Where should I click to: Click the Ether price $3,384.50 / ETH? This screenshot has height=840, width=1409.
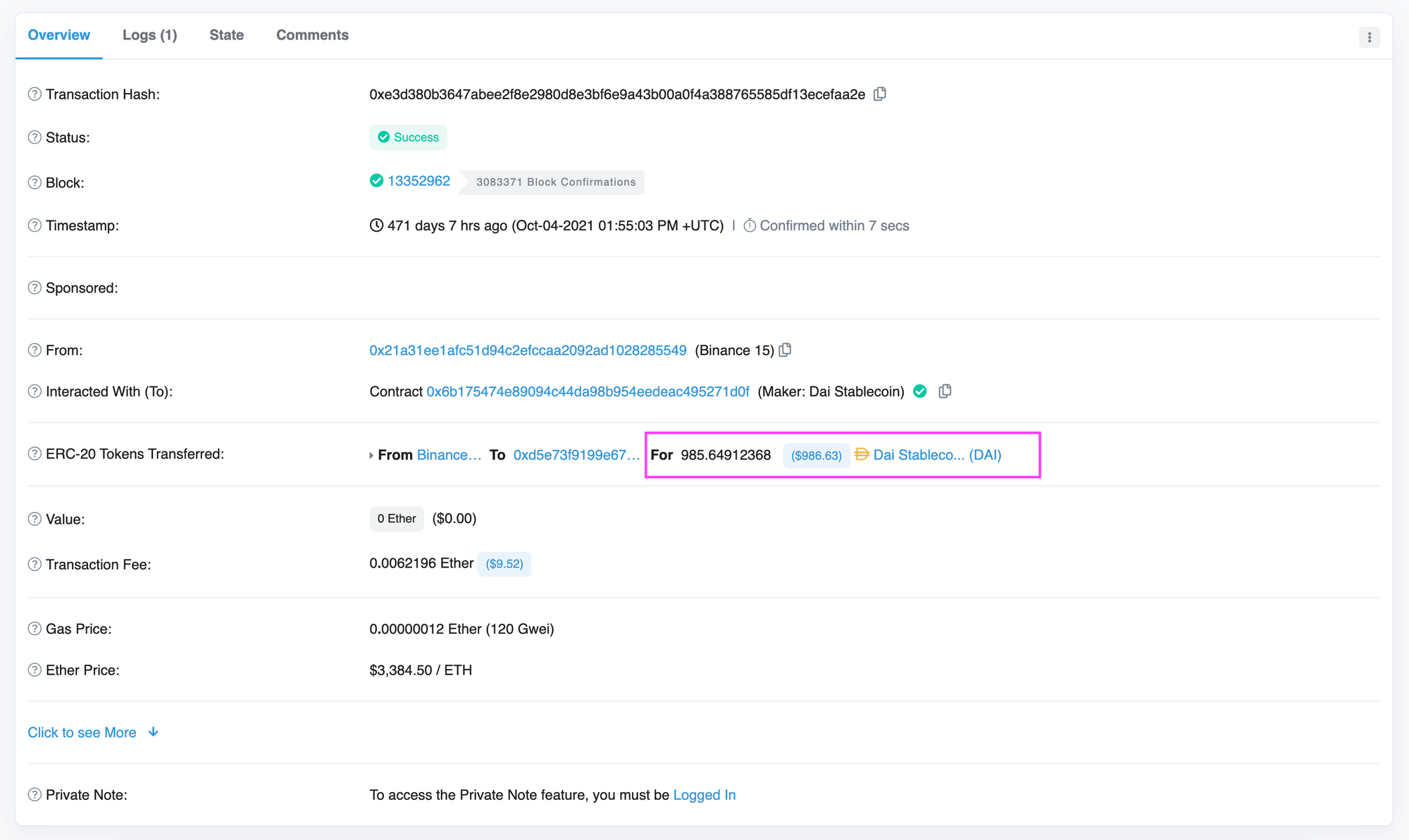pyautogui.click(x=421, y=670)
